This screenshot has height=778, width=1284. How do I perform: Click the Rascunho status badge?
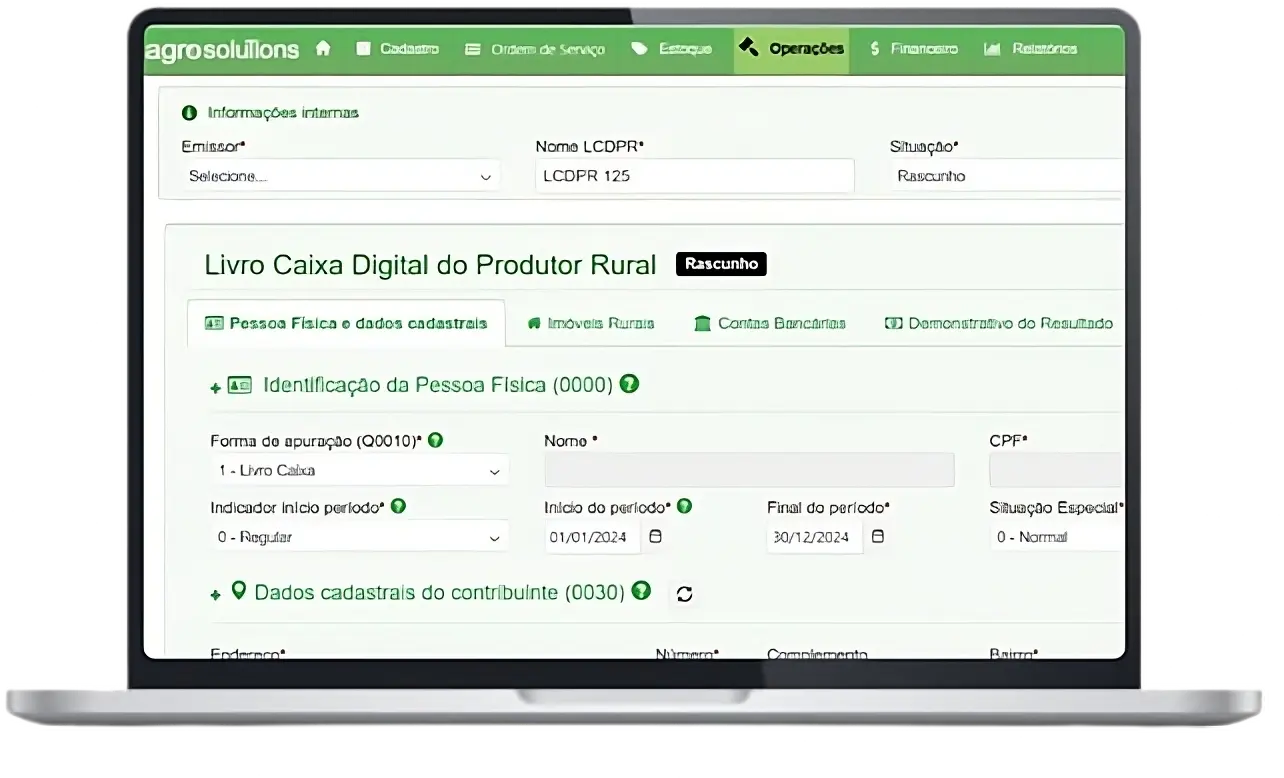[720, 264]
